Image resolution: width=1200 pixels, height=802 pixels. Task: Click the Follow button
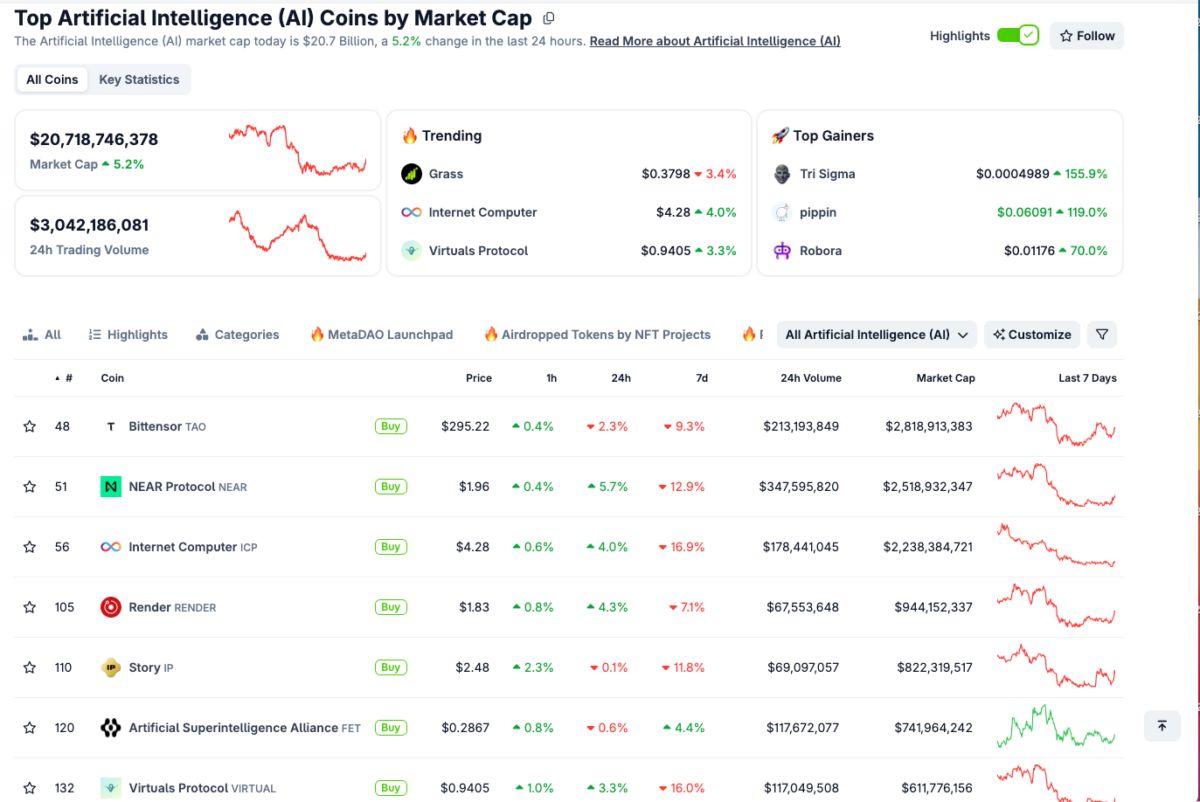click(1086, 35)
